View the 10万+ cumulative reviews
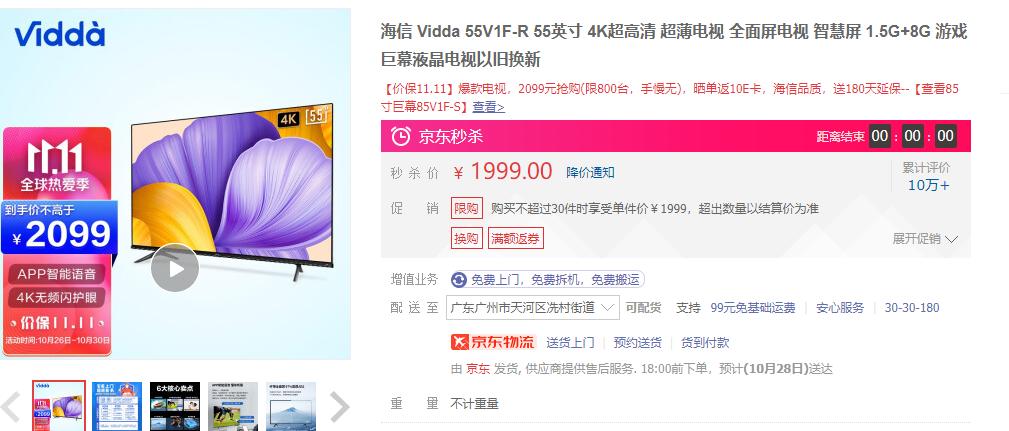This screenshot has height=431, width=1009. 928,185
